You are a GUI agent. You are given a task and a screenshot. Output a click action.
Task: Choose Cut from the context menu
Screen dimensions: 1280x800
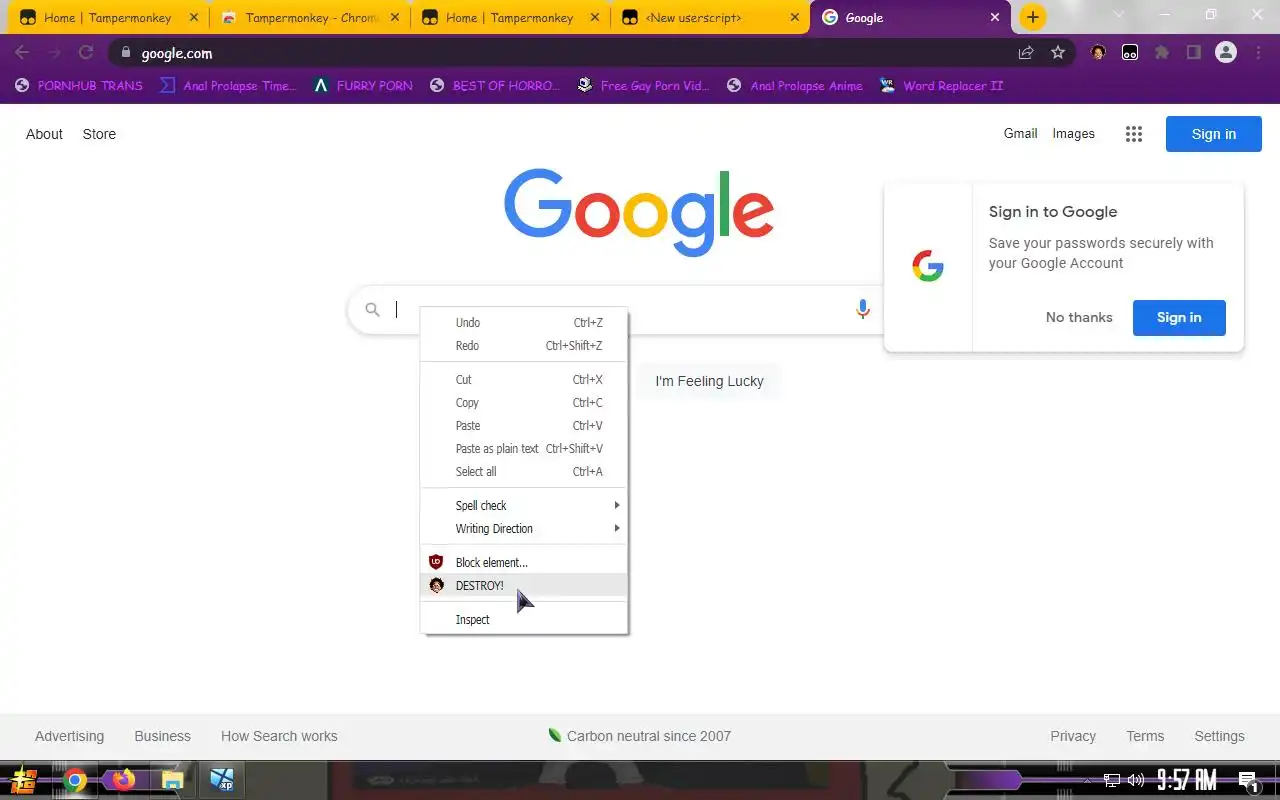pyautogui.click(x=524, y=380)
